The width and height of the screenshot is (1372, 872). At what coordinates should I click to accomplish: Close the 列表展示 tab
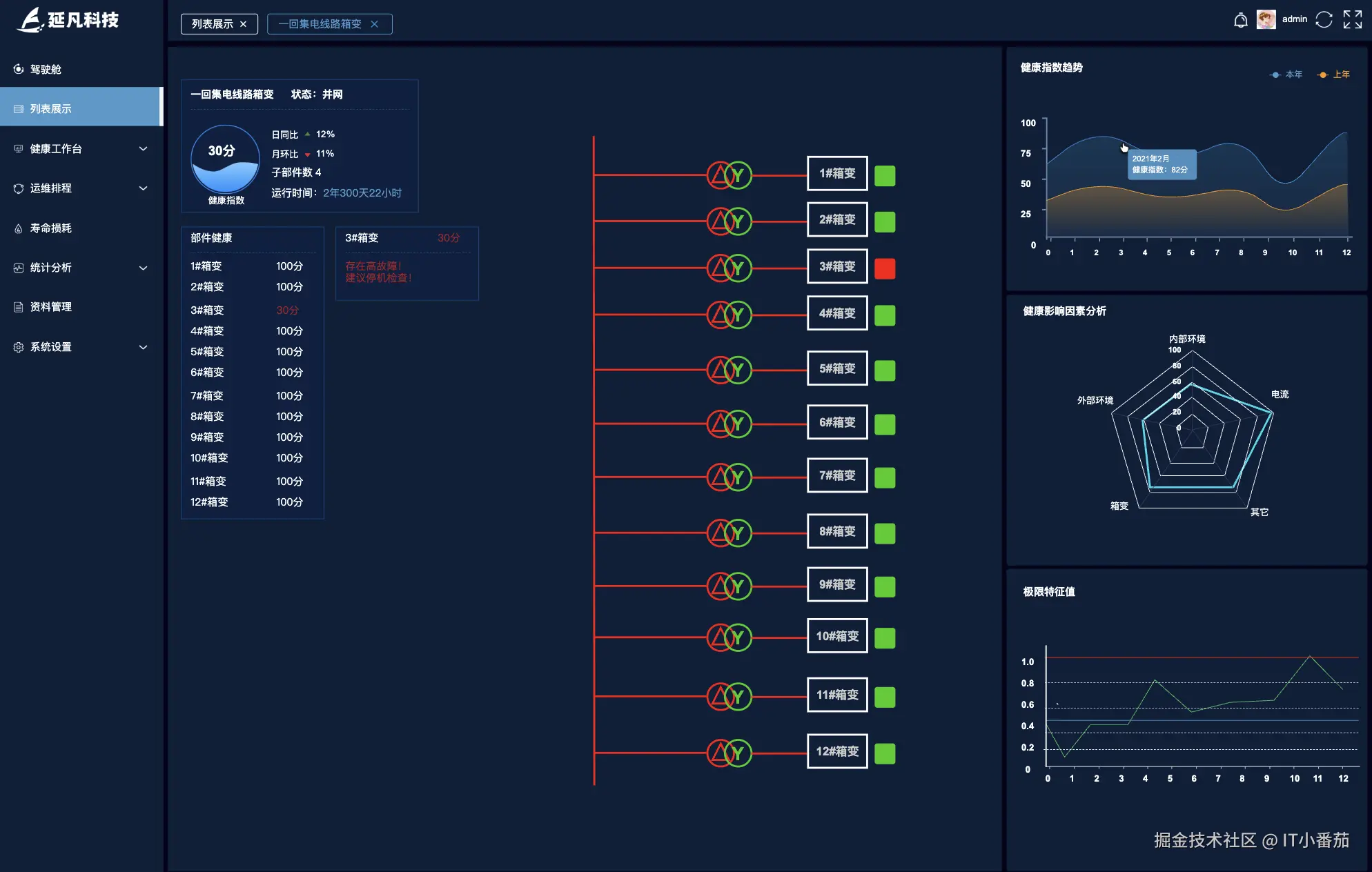pos(243,24)
